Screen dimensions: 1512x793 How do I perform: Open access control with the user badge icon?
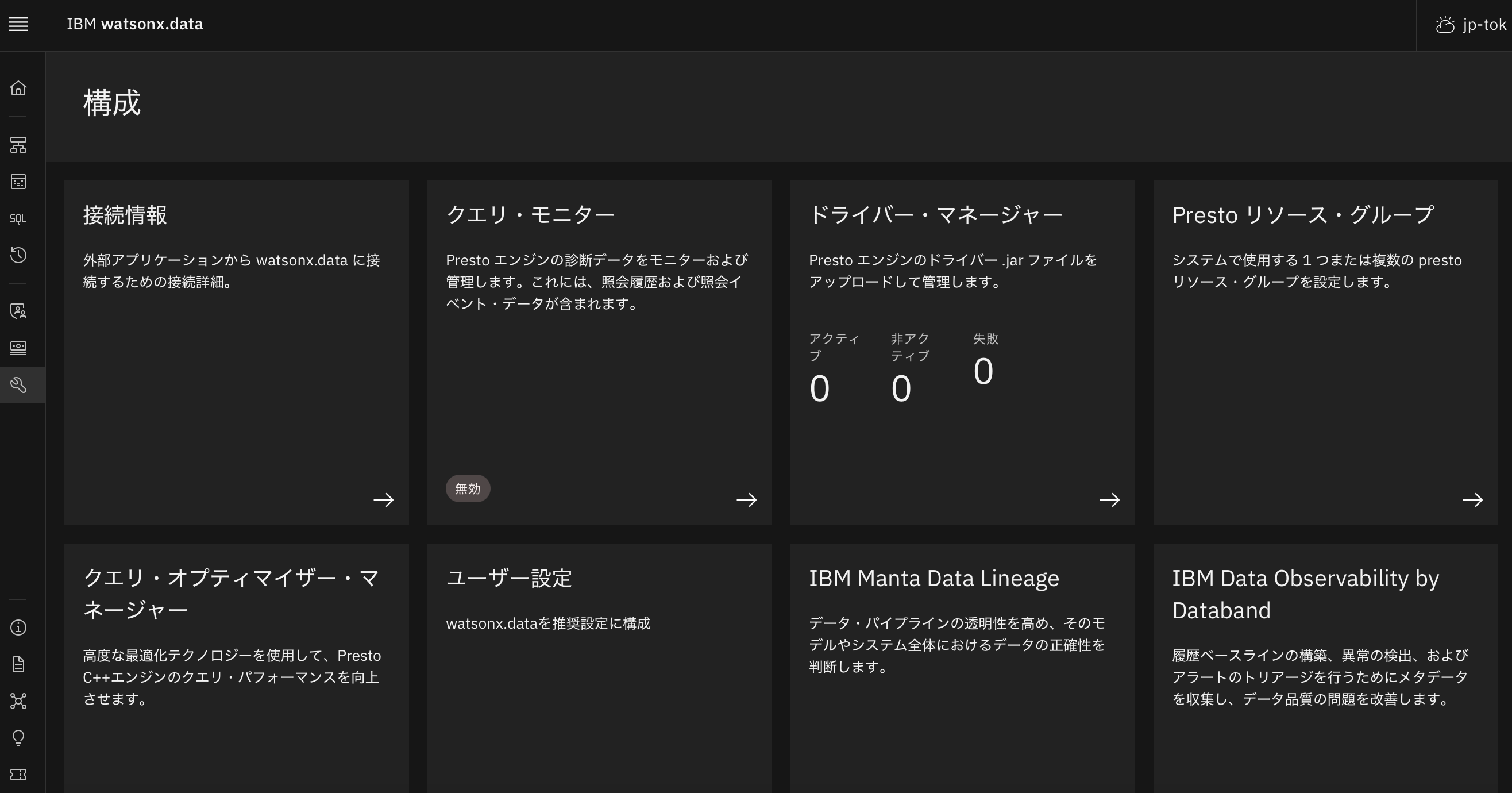coord(18,311)
